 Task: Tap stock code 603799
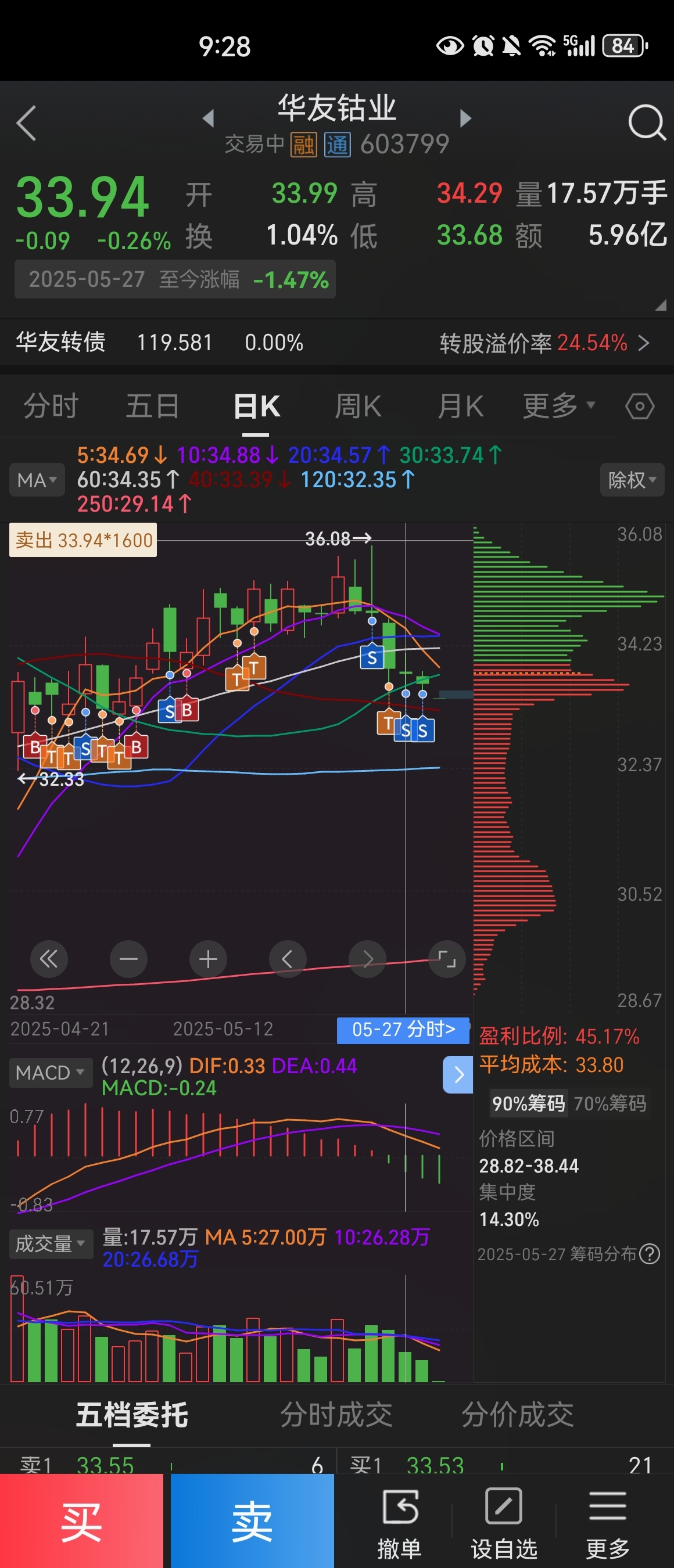(x=404, y=144)
